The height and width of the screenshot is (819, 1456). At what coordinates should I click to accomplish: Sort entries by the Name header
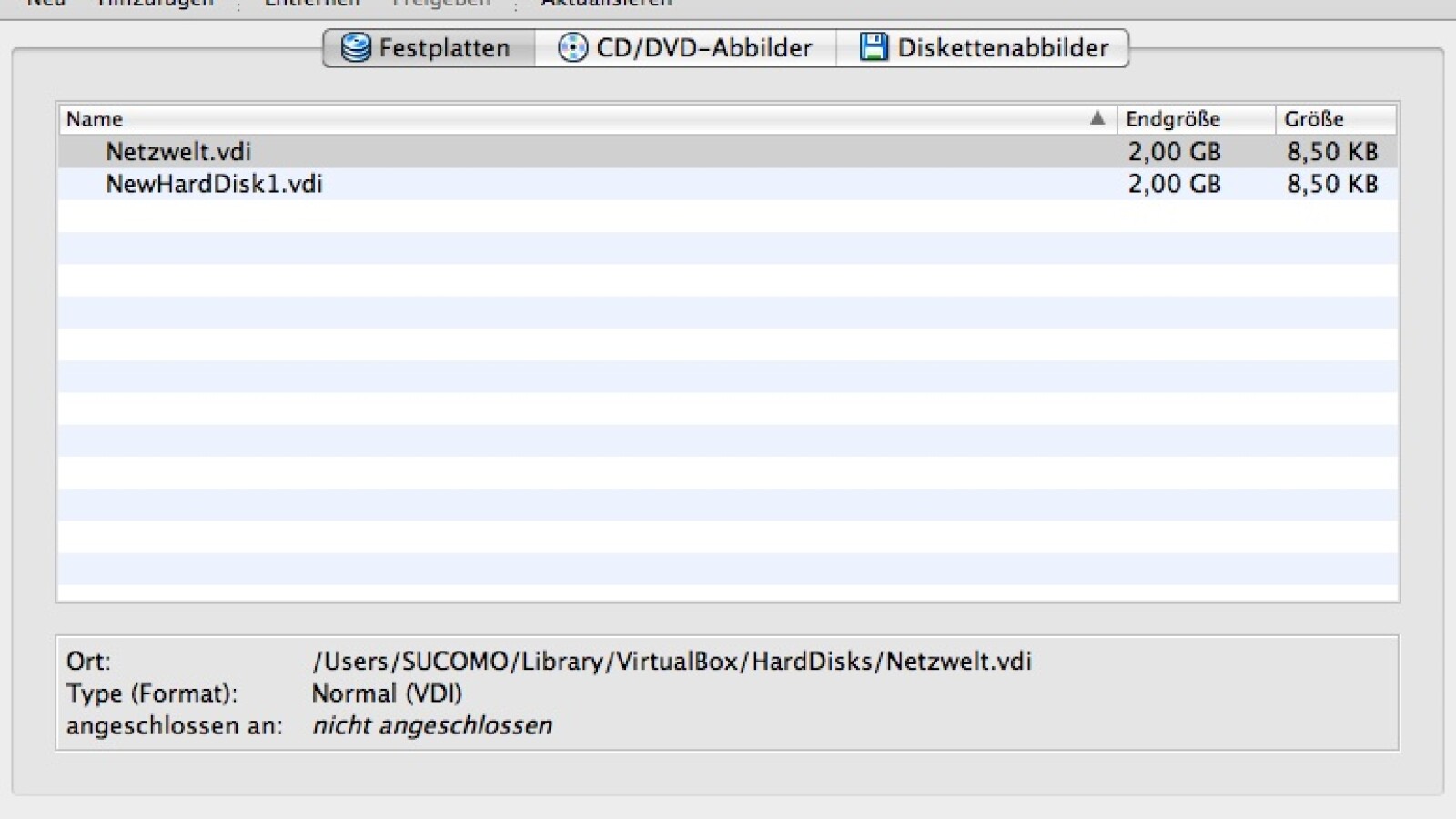coord(96,118)
